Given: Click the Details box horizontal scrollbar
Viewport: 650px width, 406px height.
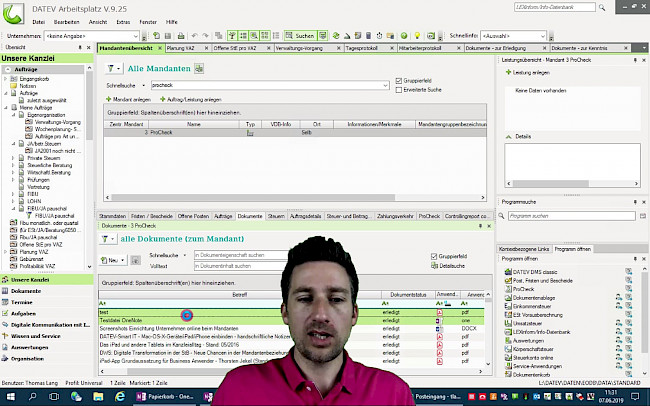Looking at the screenshot, I should [x=551, y=183].
